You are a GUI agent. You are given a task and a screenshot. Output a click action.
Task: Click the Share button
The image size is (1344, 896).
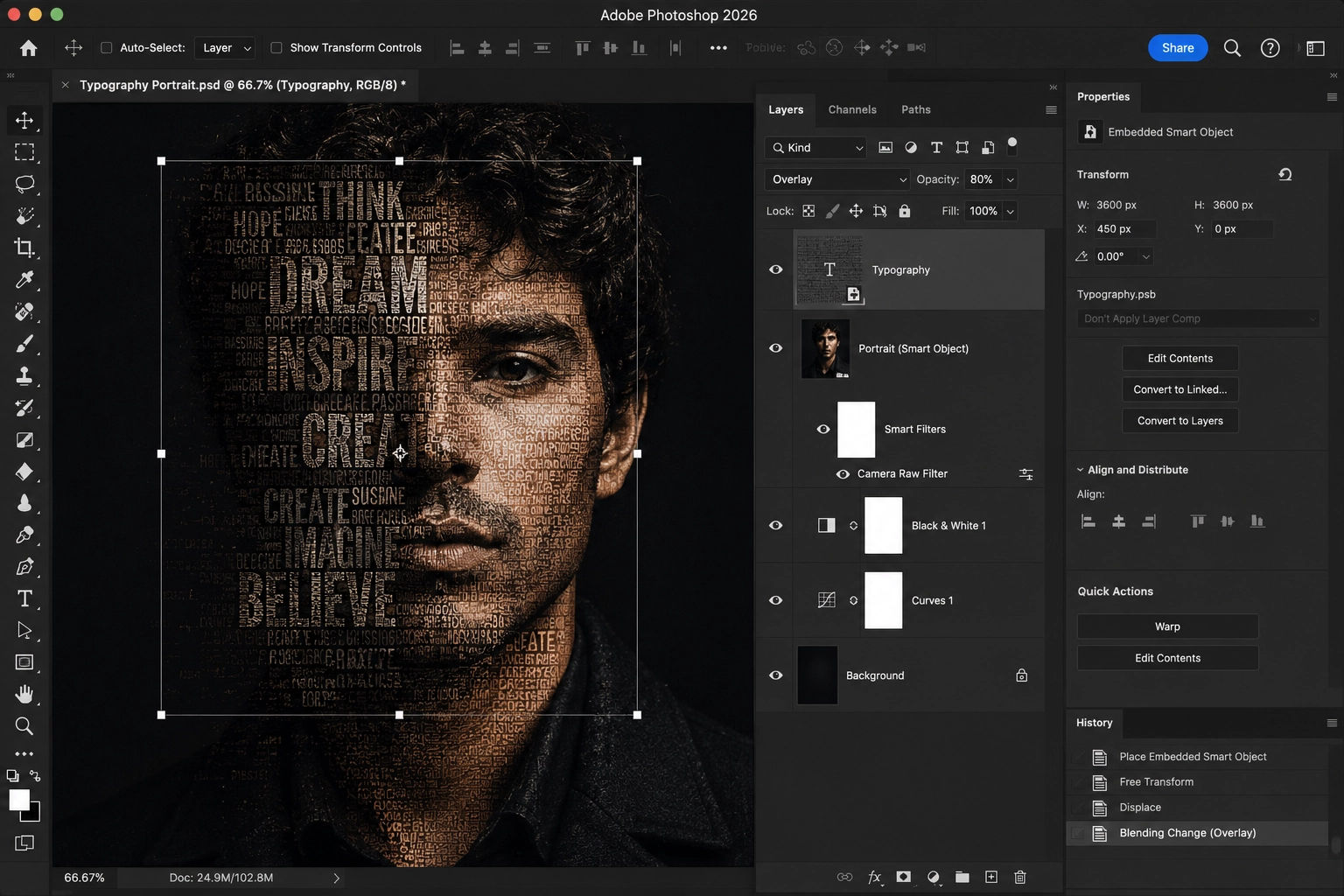pos(1178,48)
